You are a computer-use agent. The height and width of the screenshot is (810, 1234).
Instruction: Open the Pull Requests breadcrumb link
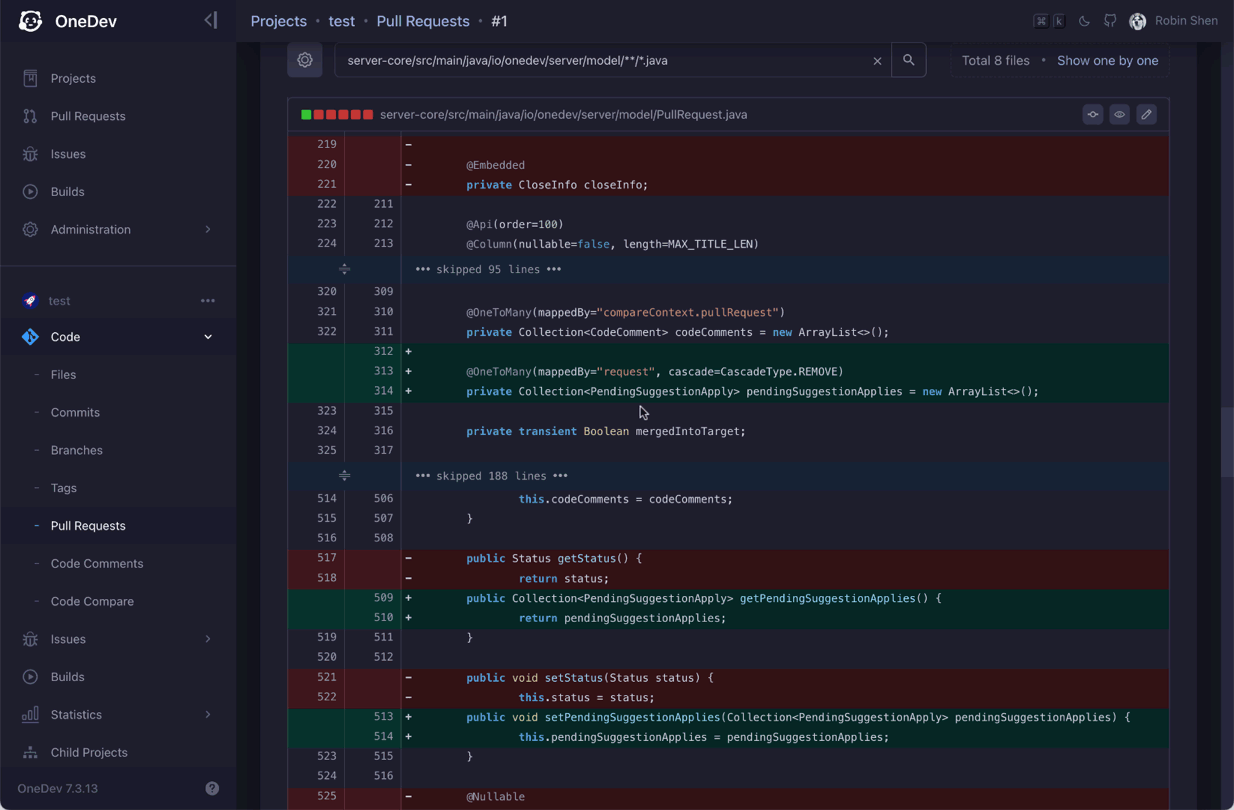[423, 21]
